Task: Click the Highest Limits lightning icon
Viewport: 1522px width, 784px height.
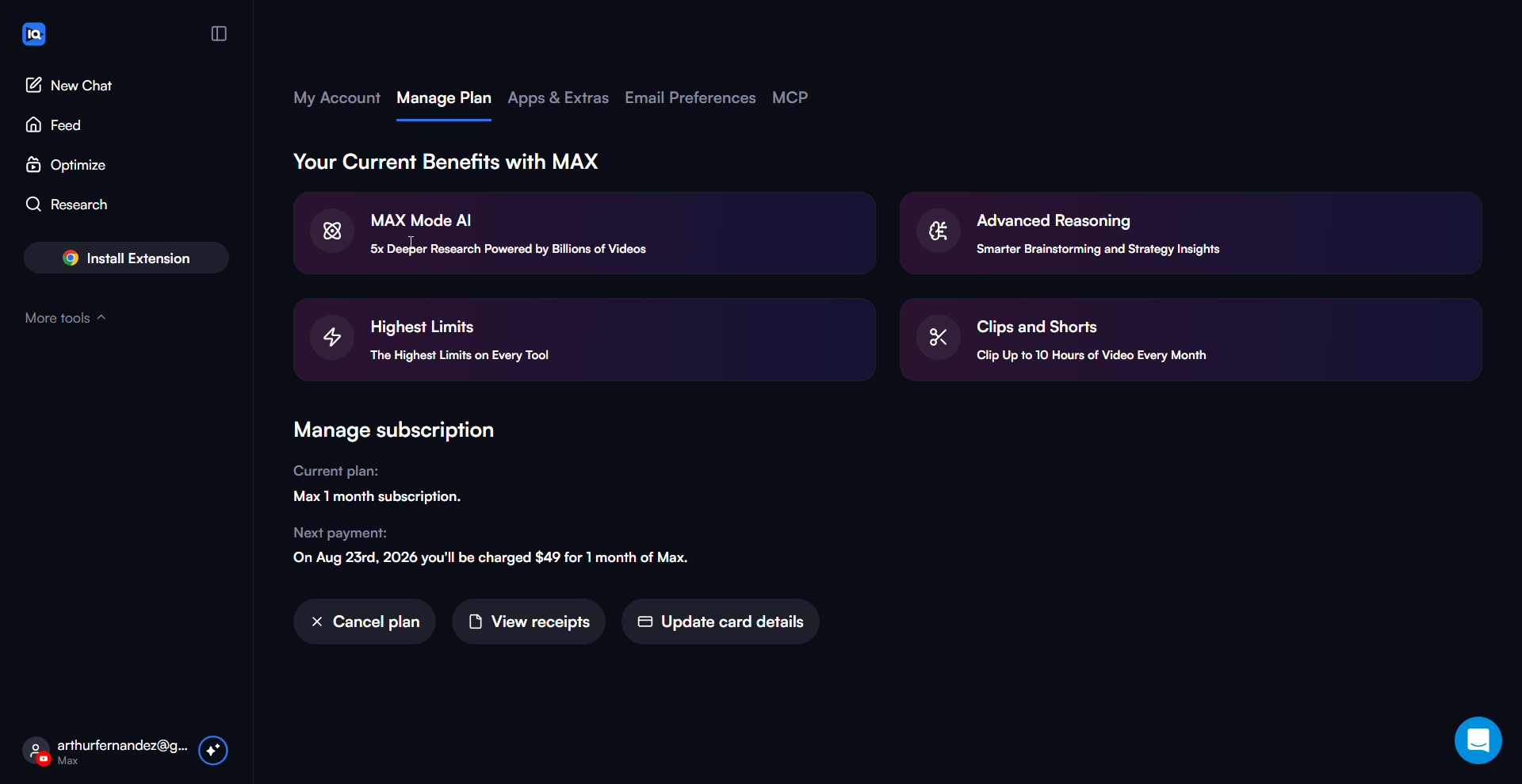Action: tap(332, 337)
